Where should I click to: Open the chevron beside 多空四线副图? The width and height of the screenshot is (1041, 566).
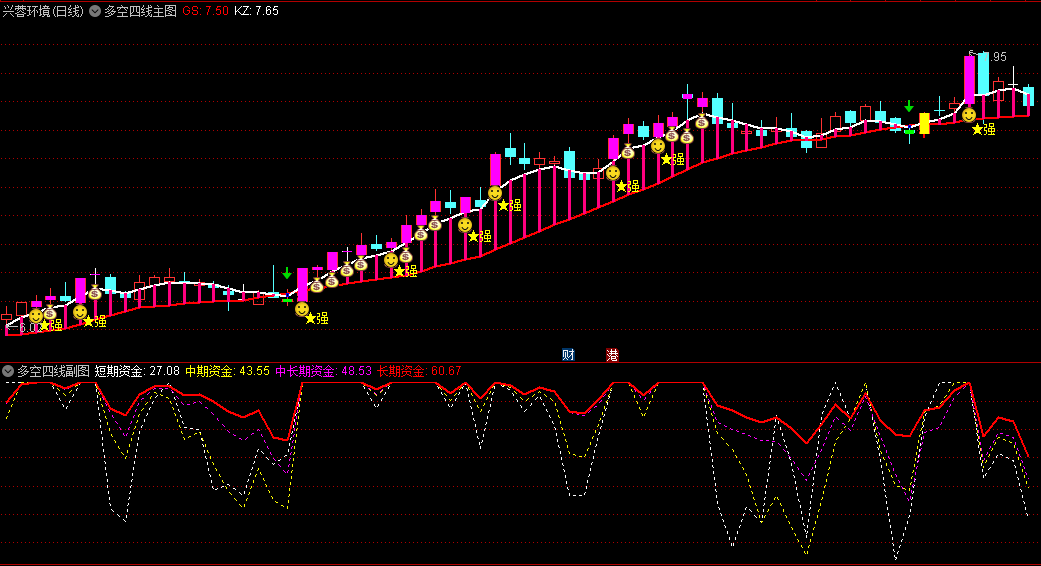[x=8, y=371]
